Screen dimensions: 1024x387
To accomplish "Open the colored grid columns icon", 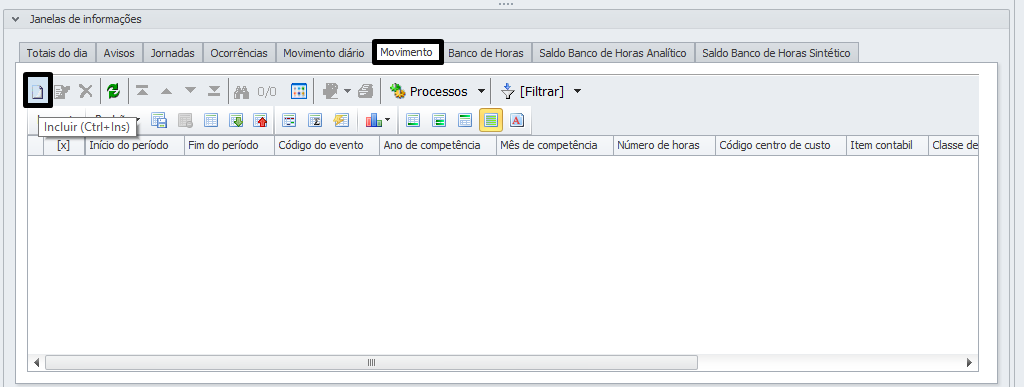I will [298, 91].
